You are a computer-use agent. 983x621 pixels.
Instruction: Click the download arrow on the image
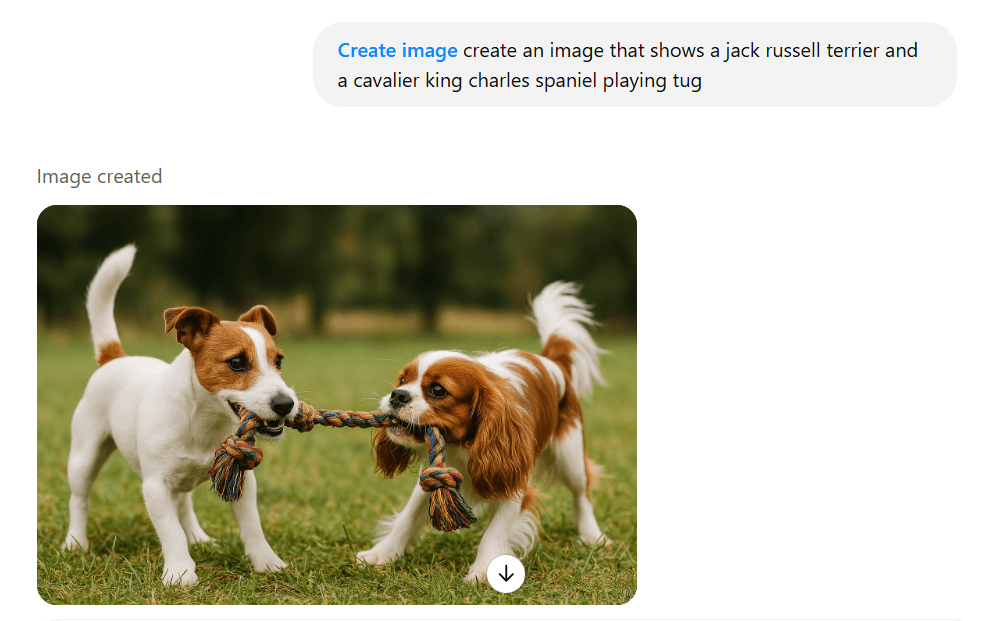[x=505, y=573]
